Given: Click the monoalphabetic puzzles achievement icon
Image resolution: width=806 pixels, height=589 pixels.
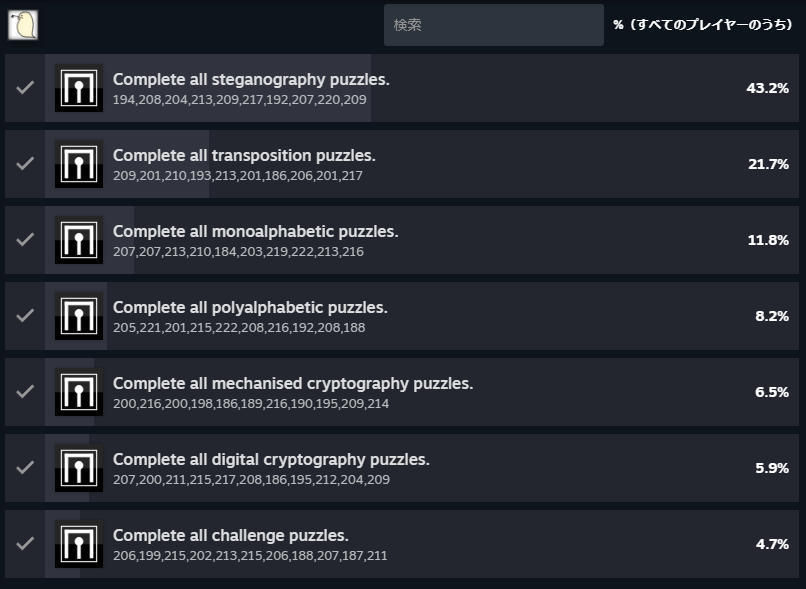Looking at the screenshot, I should 79,240.
